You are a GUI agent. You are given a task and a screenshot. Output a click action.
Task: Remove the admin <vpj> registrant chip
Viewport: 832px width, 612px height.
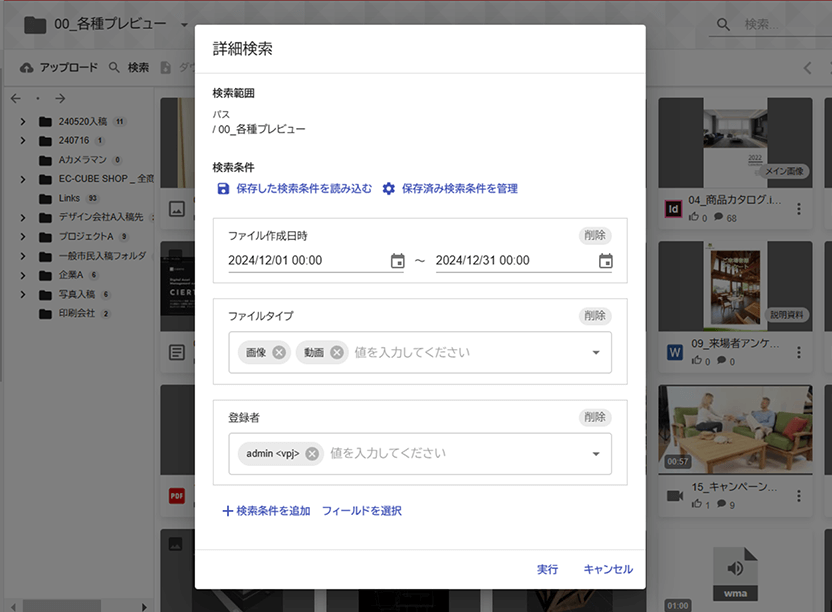[x=313, y=454]
